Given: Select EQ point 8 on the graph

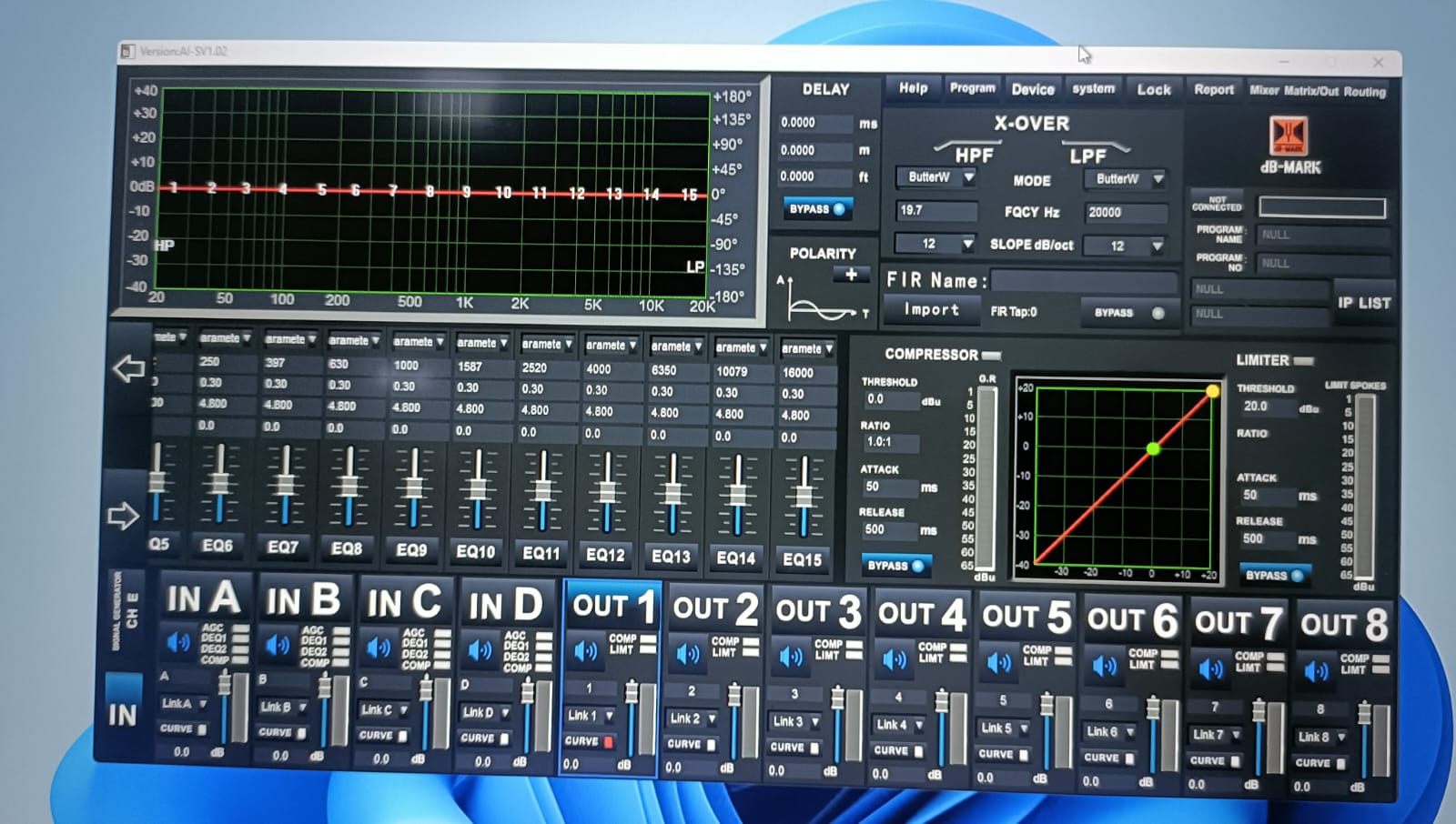Looking at the screenshot, I should 430,191.
